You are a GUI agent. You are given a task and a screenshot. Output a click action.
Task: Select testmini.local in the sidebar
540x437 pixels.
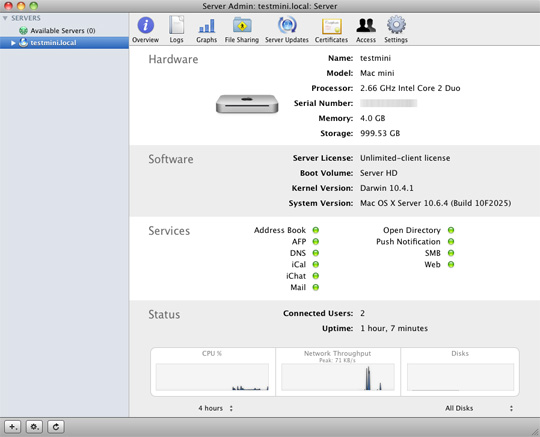[64, 43]
